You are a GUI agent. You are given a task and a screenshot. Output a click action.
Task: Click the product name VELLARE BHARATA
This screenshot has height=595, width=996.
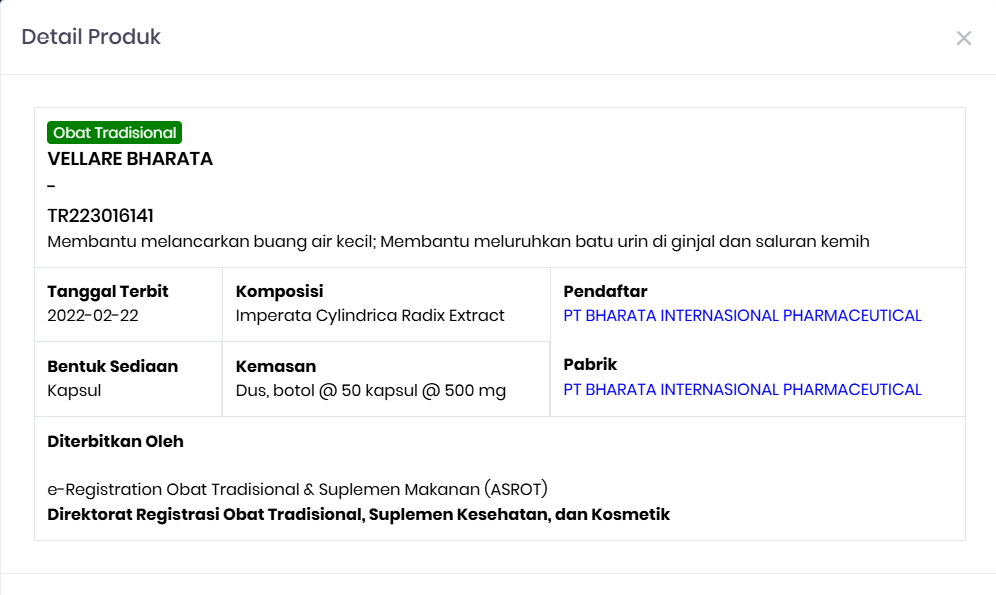(x=129, y=158)
